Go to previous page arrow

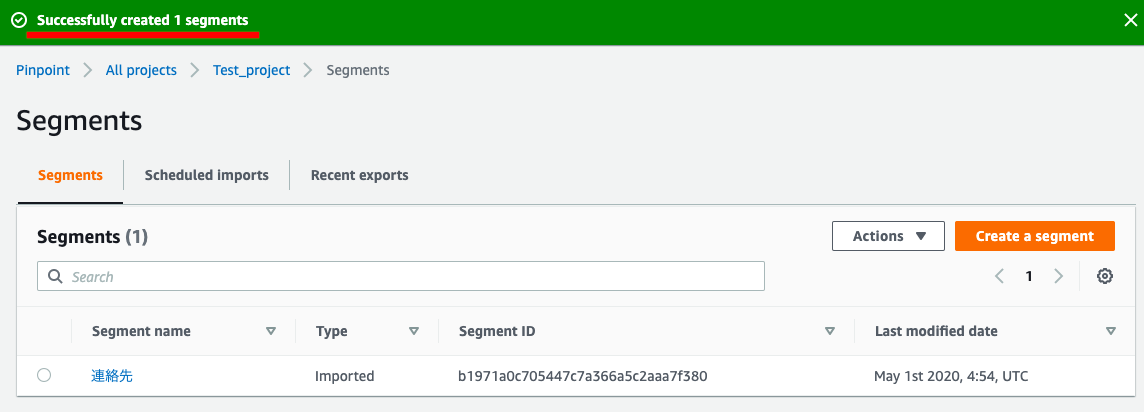[x=999, y=277]
